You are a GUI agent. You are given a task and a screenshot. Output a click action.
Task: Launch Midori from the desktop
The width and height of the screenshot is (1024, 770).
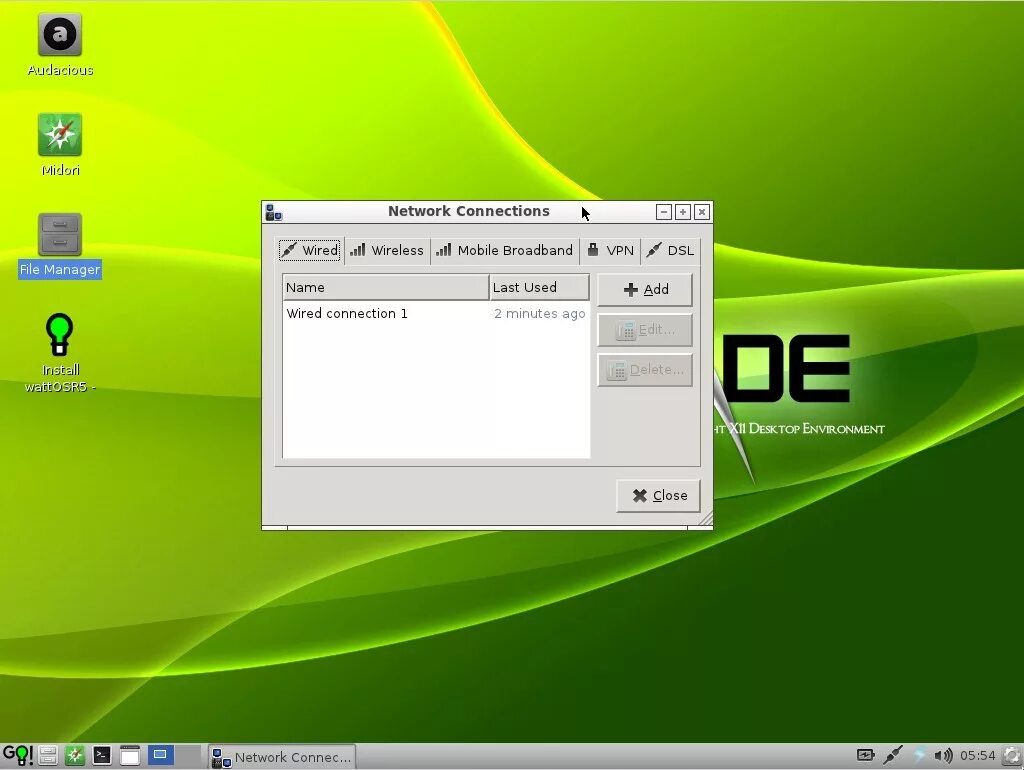pyautogui.click(x=59, y=145)
